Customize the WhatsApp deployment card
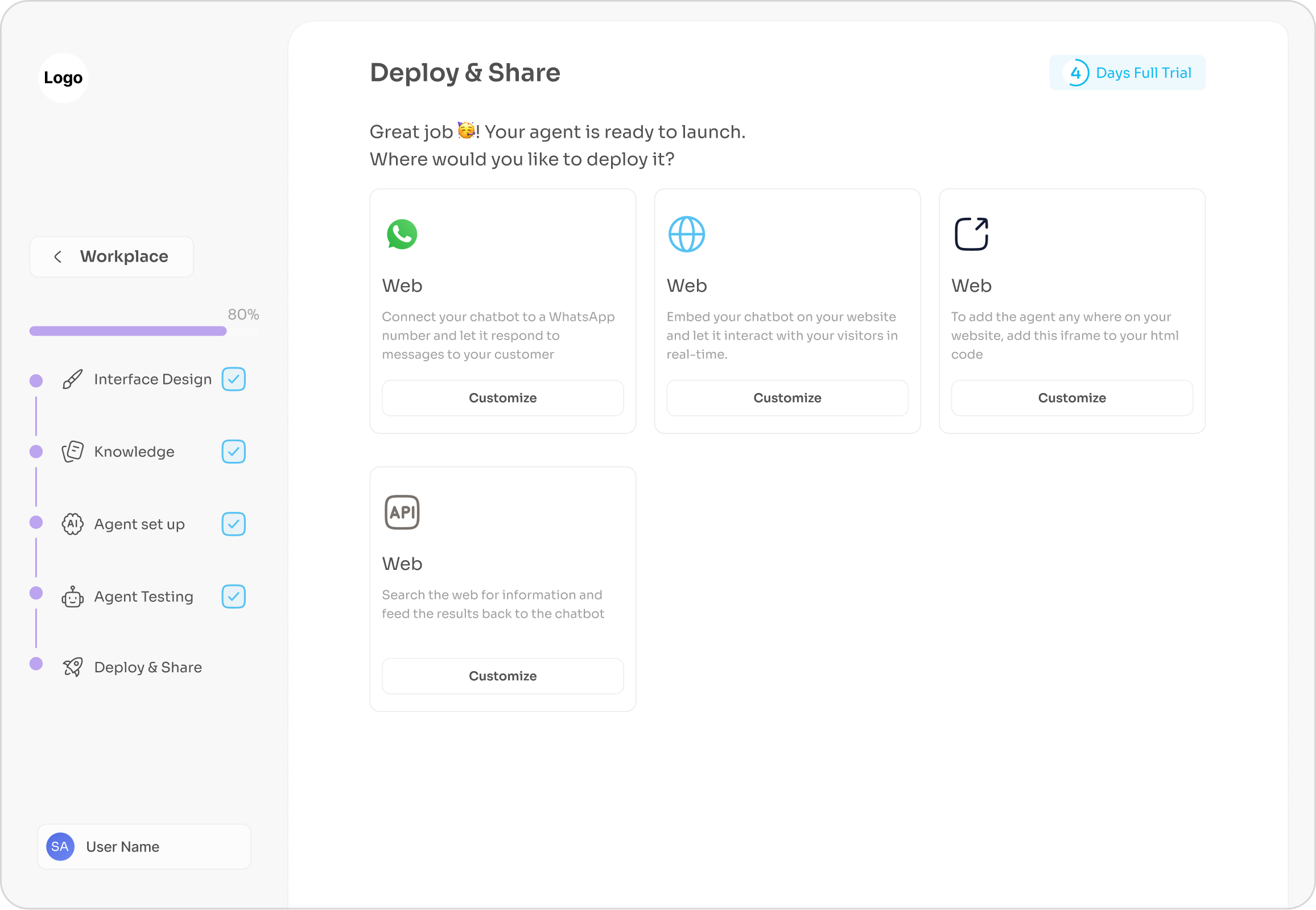This screenshot has height=910, width=1316. tap(502, 398)
